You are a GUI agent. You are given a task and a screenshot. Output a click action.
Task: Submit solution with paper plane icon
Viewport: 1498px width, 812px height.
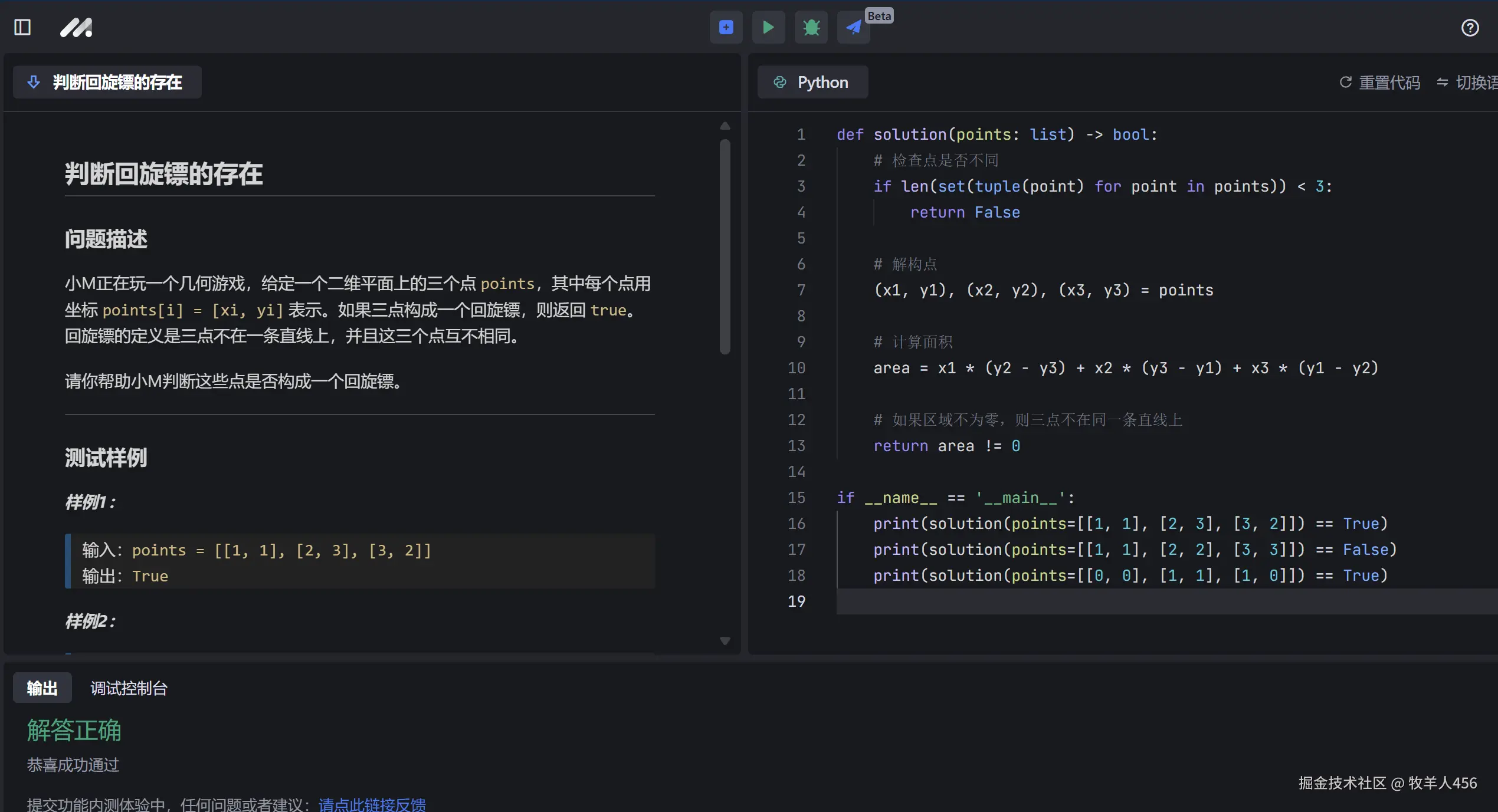(x=853, y=27)
